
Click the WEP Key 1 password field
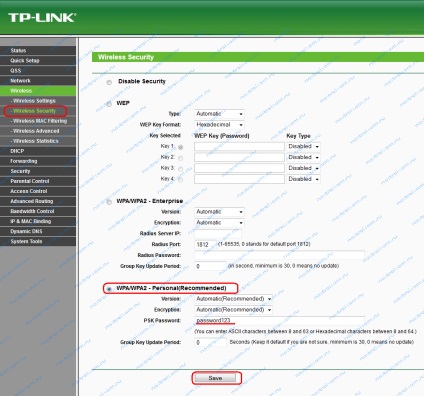239,146
